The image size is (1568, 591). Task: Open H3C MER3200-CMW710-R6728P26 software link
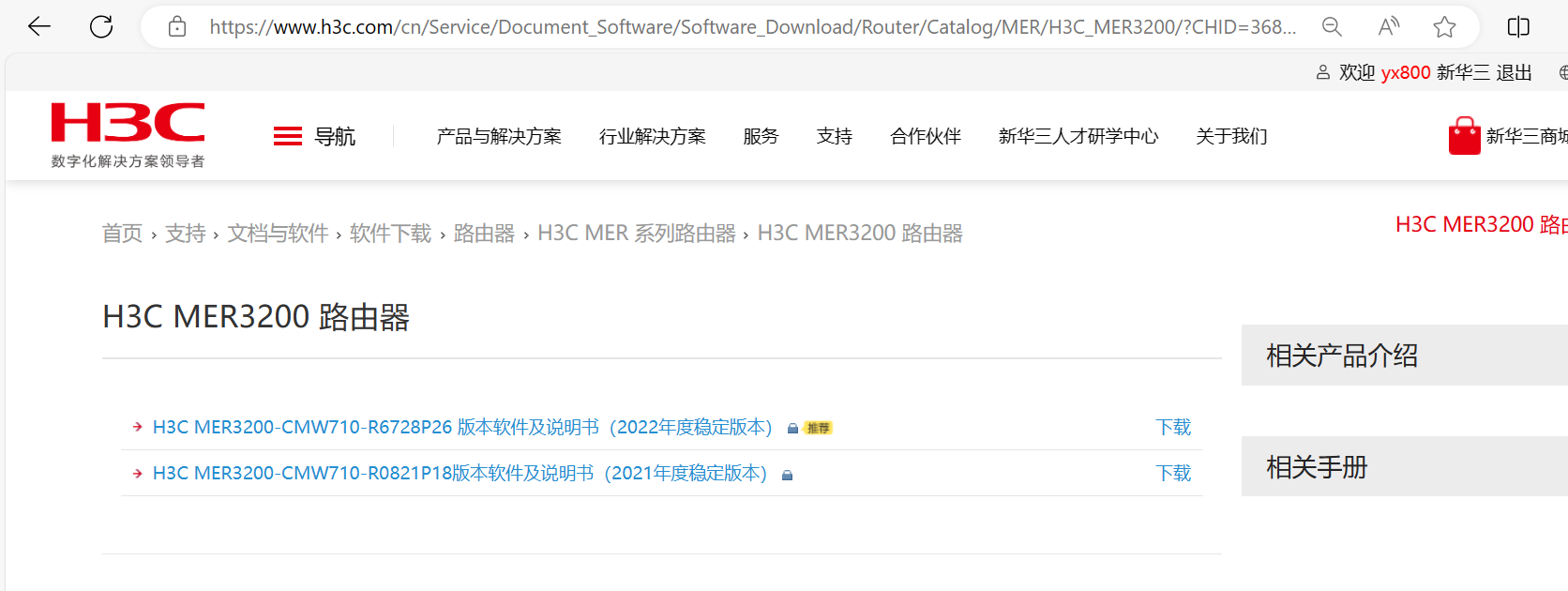point(462,427)
